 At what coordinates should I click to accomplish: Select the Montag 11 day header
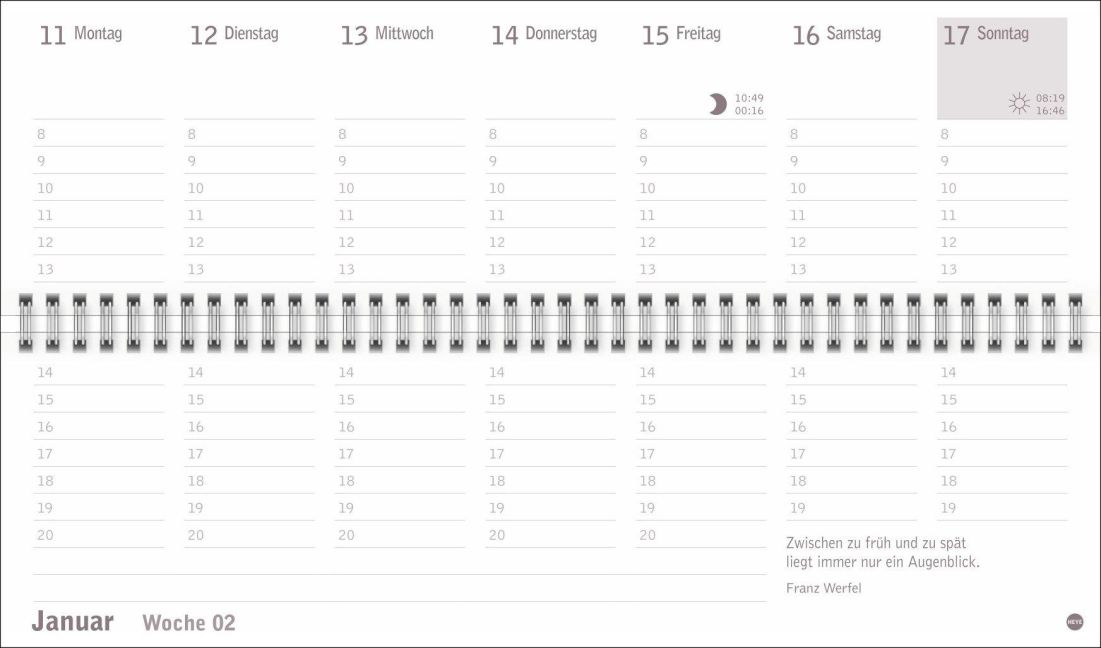[81, 35]
